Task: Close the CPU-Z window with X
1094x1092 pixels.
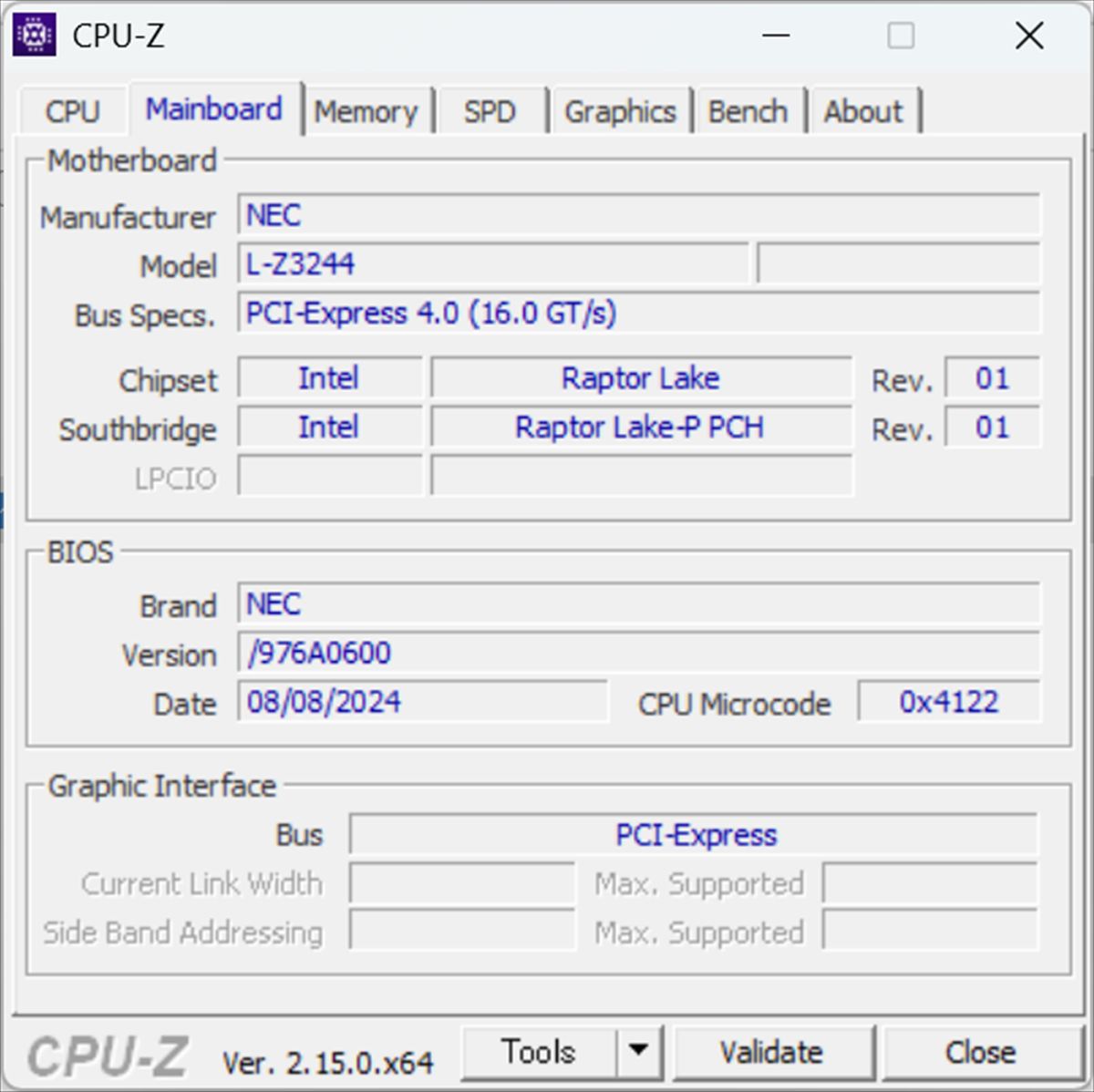Action: point(1029,36)
